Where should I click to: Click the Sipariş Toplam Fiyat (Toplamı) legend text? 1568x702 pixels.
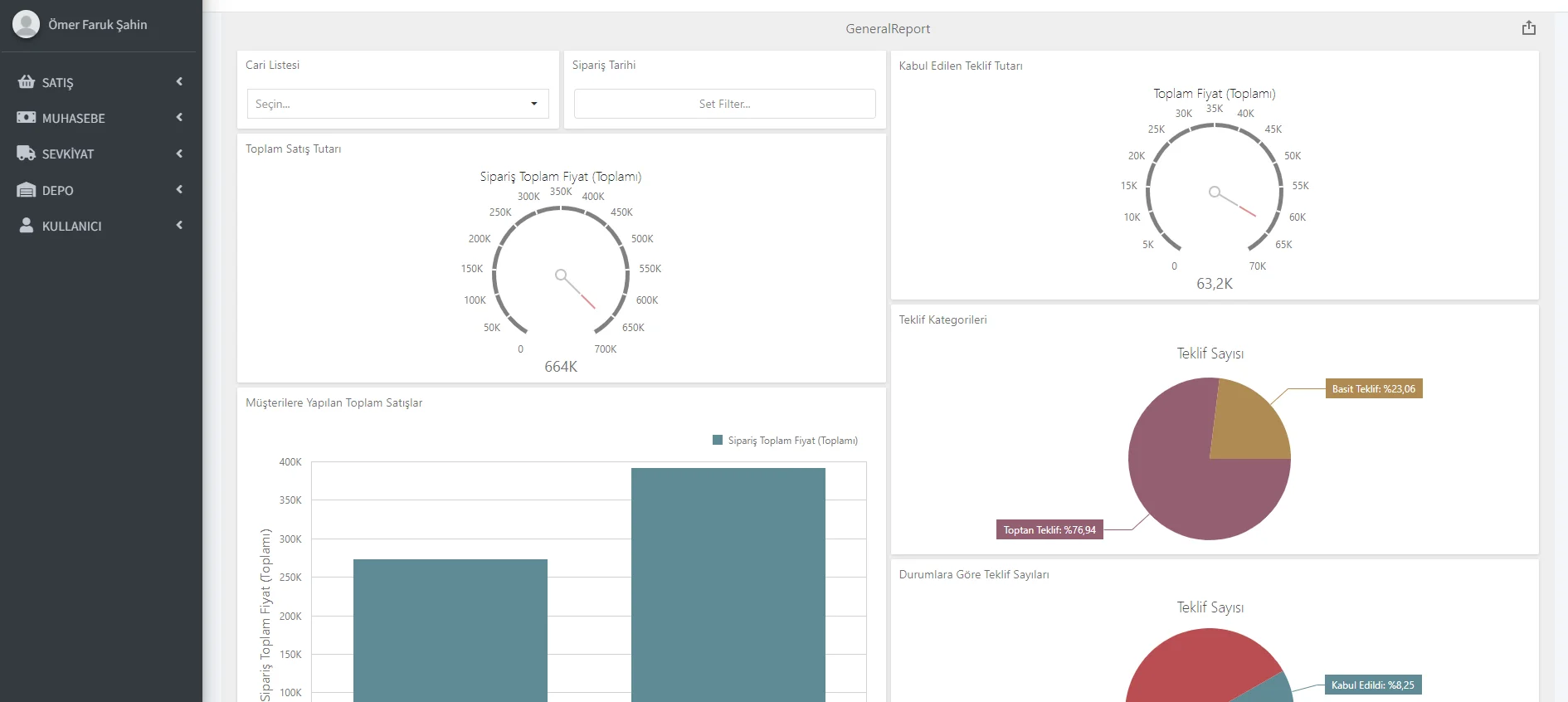pos(793,441)
